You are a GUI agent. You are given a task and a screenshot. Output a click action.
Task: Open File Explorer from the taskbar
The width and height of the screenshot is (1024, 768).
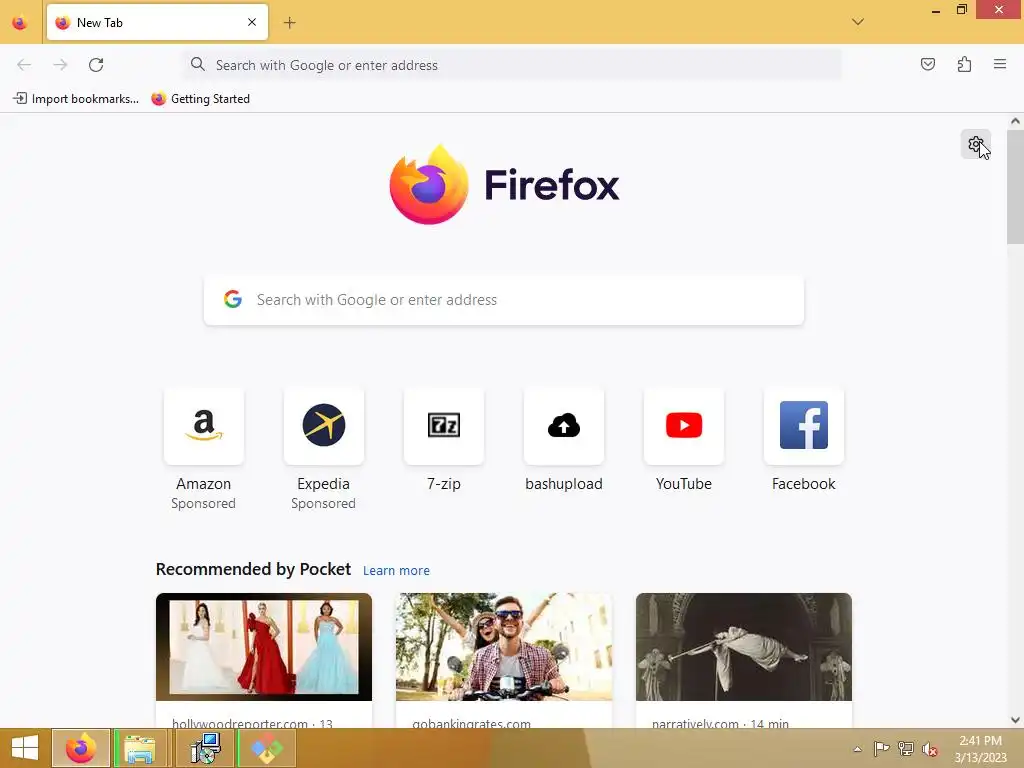pos(140,748)
